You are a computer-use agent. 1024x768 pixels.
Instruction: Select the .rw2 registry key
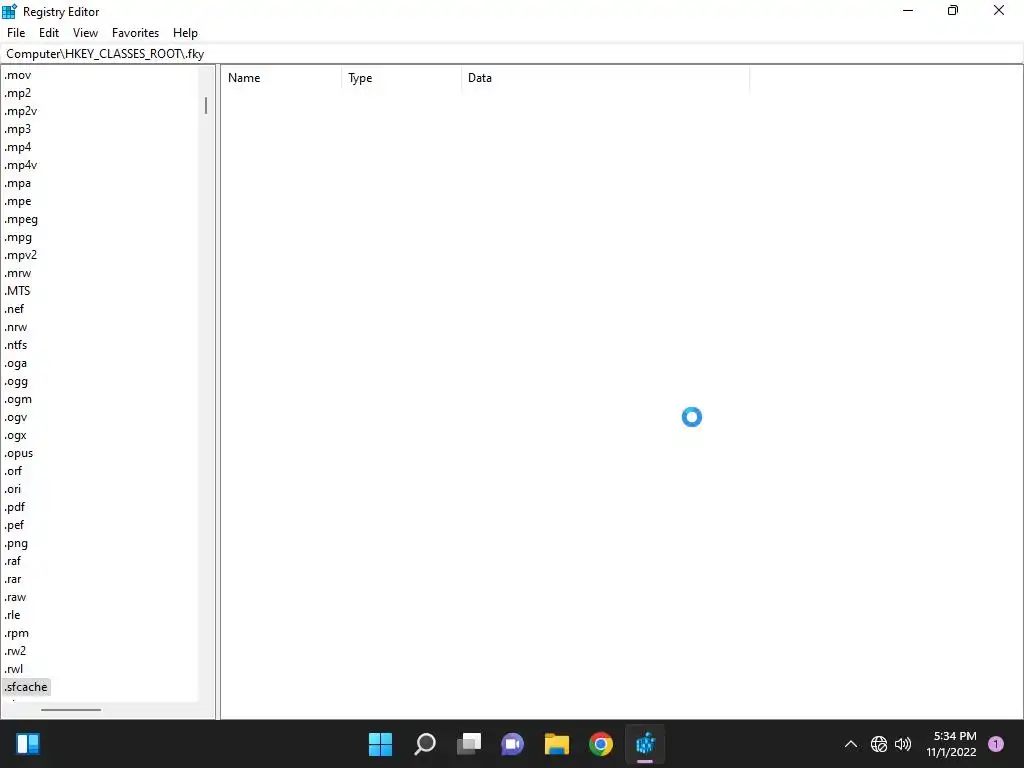click(15, 651)
